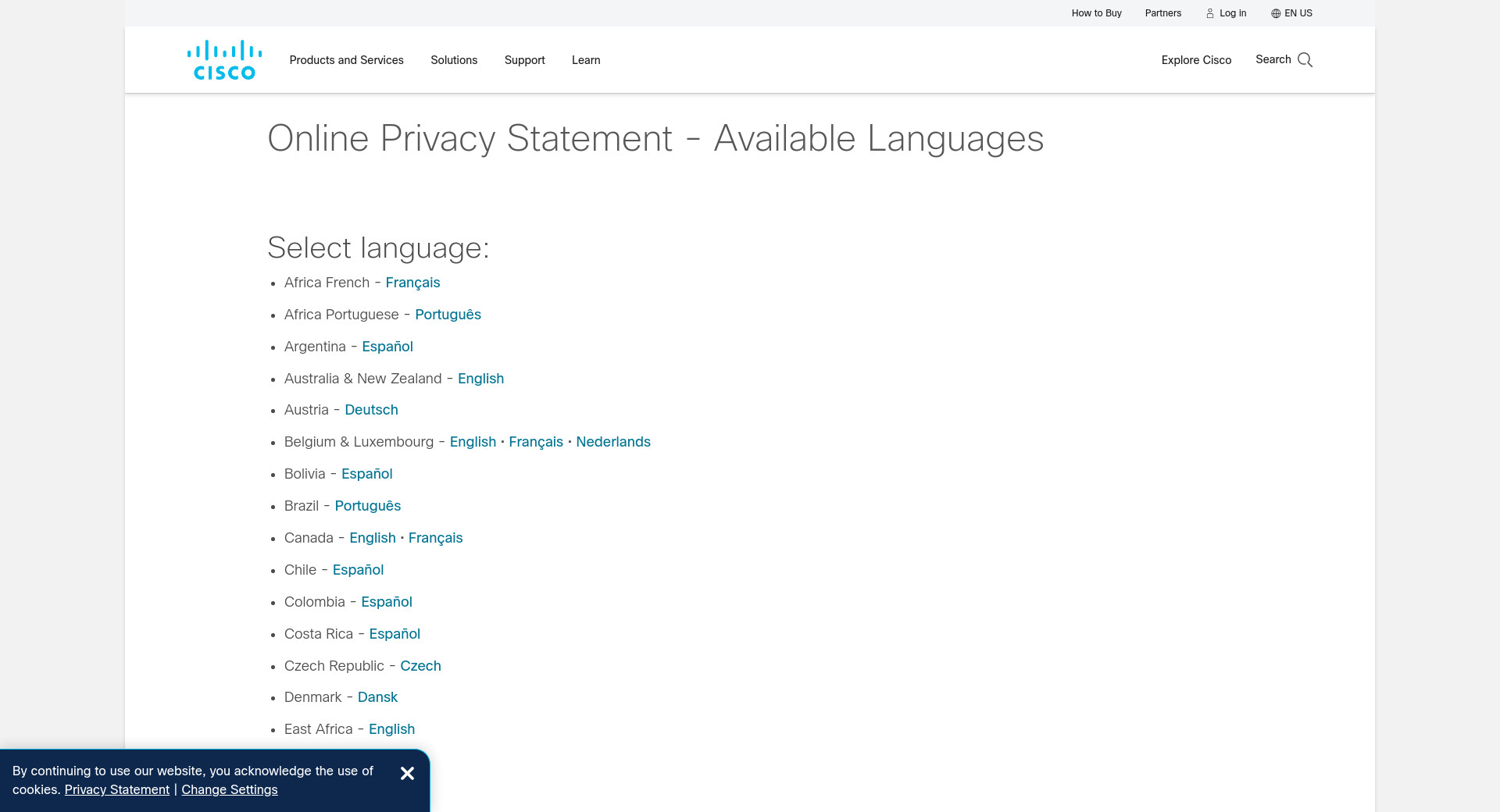The width and height of the screenshot is (1500, 812).
Task: Select Dansk for Denmark
Action: pyautogui.click(x=377, y=697)
